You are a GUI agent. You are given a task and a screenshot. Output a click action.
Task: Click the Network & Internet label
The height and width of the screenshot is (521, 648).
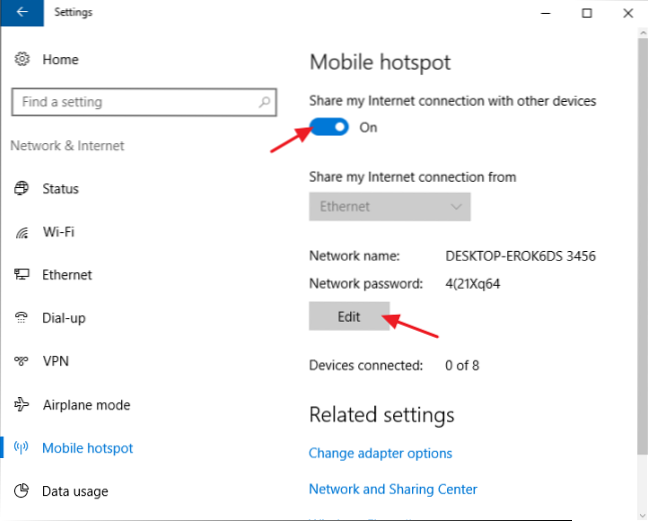tap(67, 145)
